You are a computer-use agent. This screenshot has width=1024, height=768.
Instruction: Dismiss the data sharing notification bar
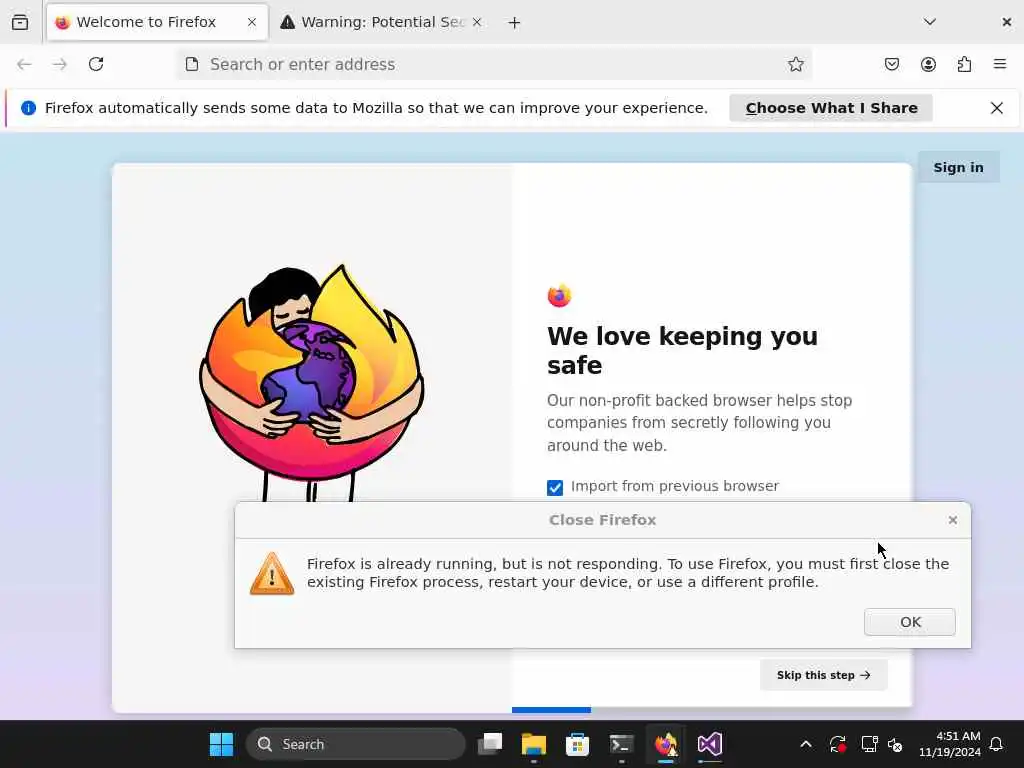click(x=997, y=108)
